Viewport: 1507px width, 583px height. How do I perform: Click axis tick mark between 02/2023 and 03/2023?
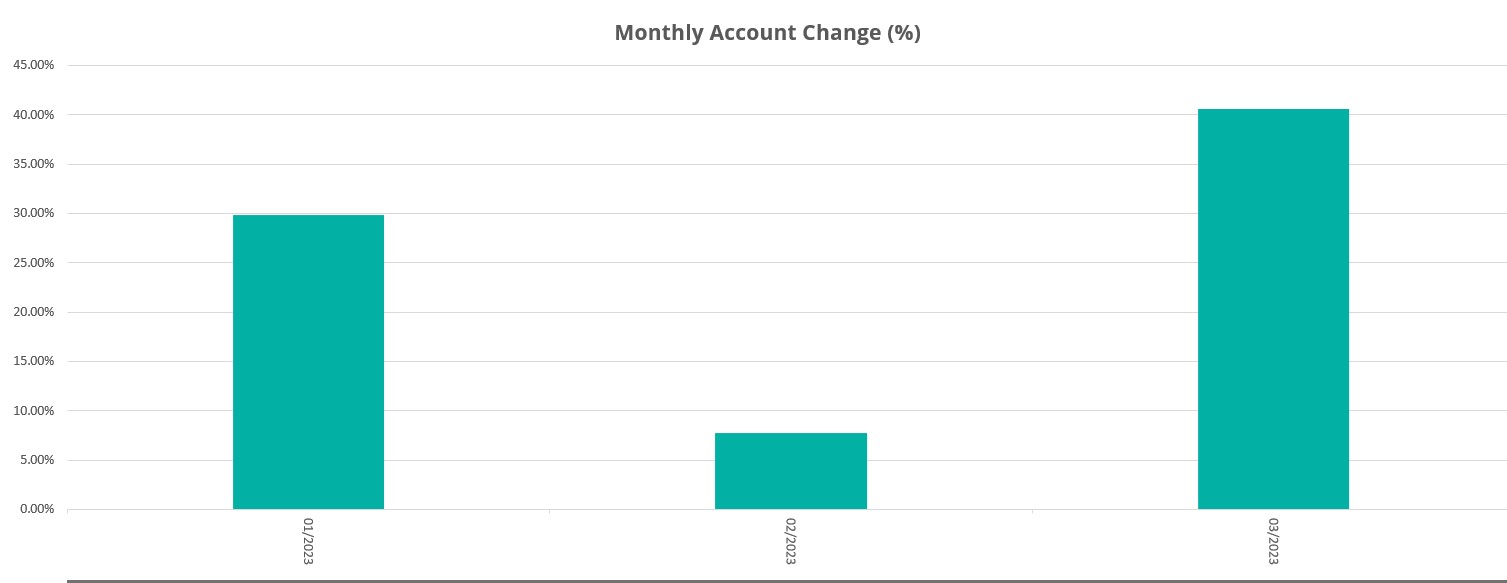[1032, 512]
